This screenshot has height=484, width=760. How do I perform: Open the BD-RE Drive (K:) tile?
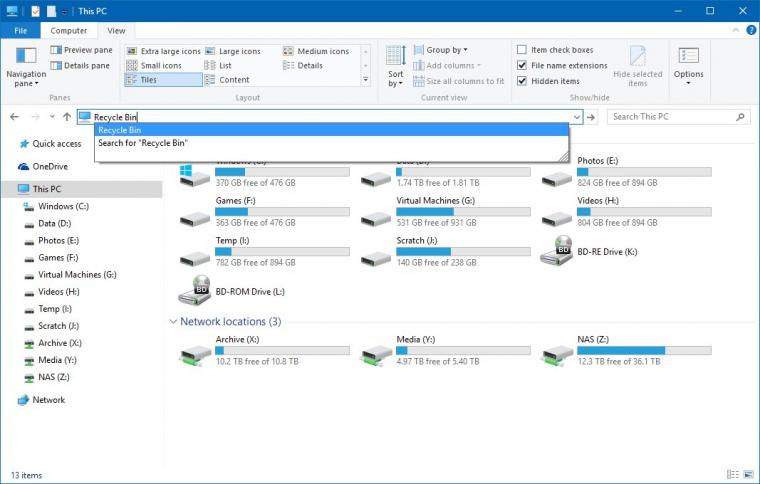click(x=589, y=251)
